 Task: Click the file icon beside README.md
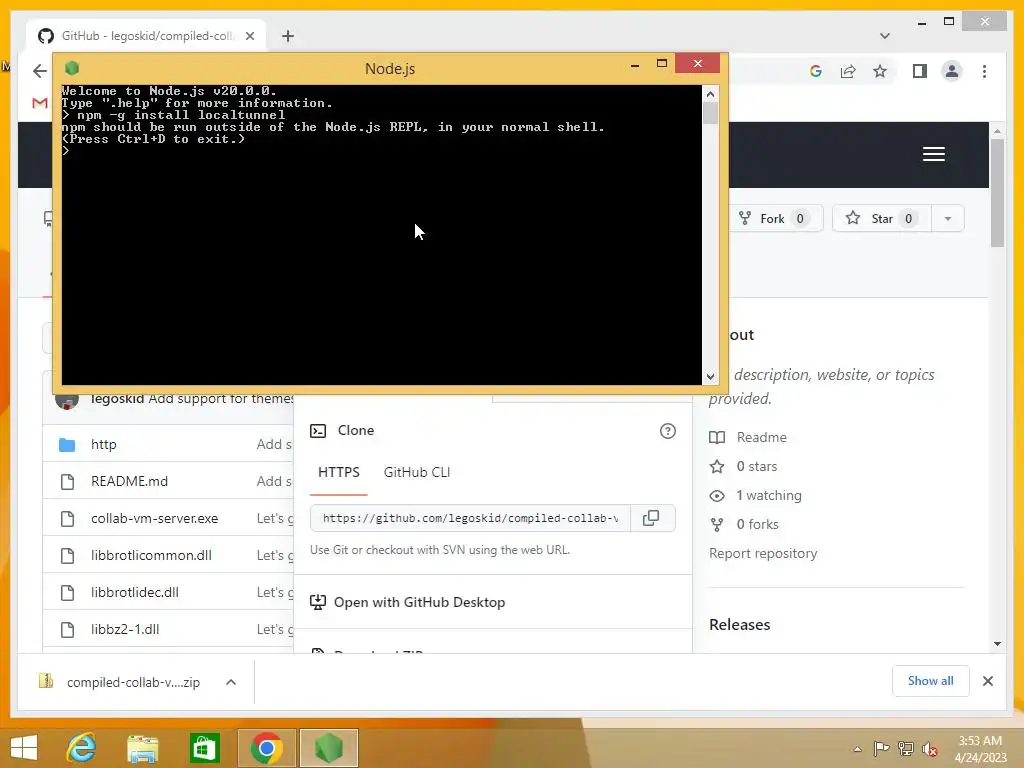point(67,482)
